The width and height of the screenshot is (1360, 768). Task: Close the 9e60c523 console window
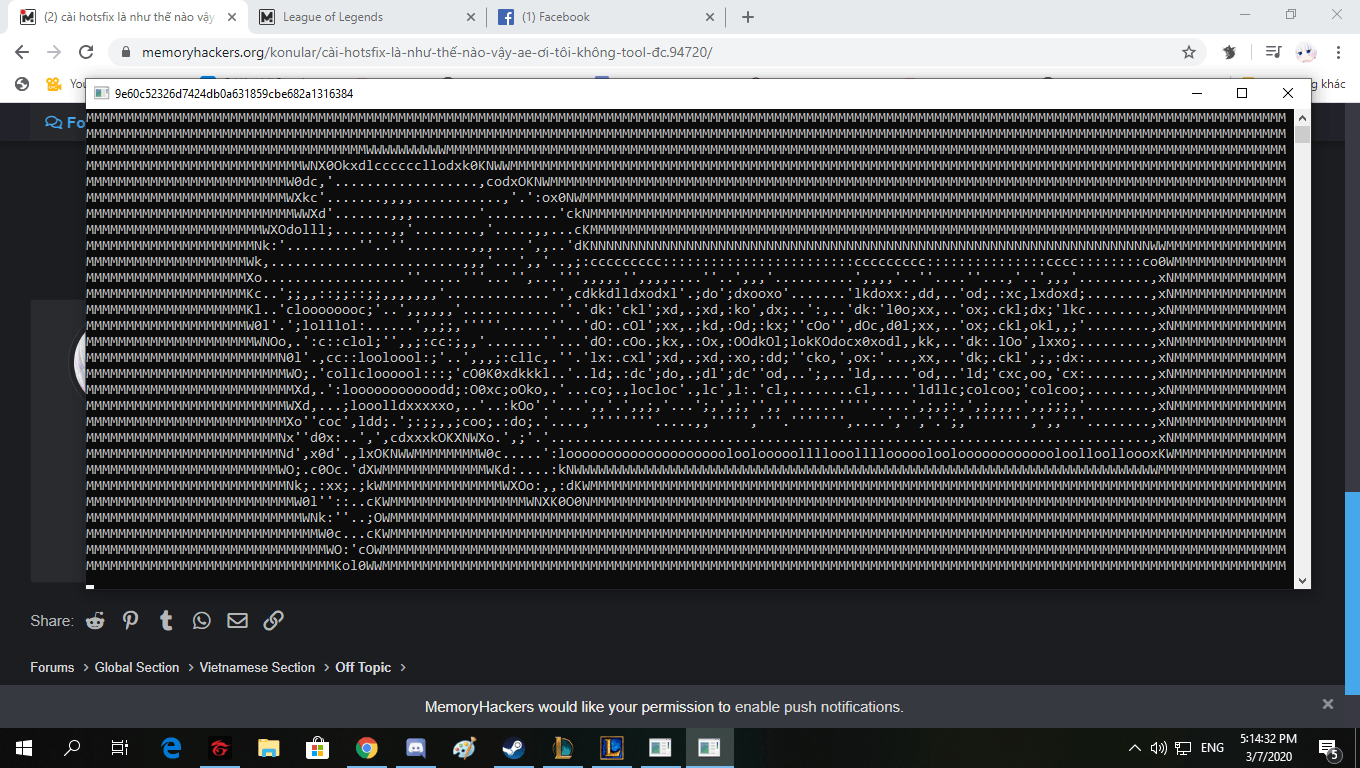1288,93
